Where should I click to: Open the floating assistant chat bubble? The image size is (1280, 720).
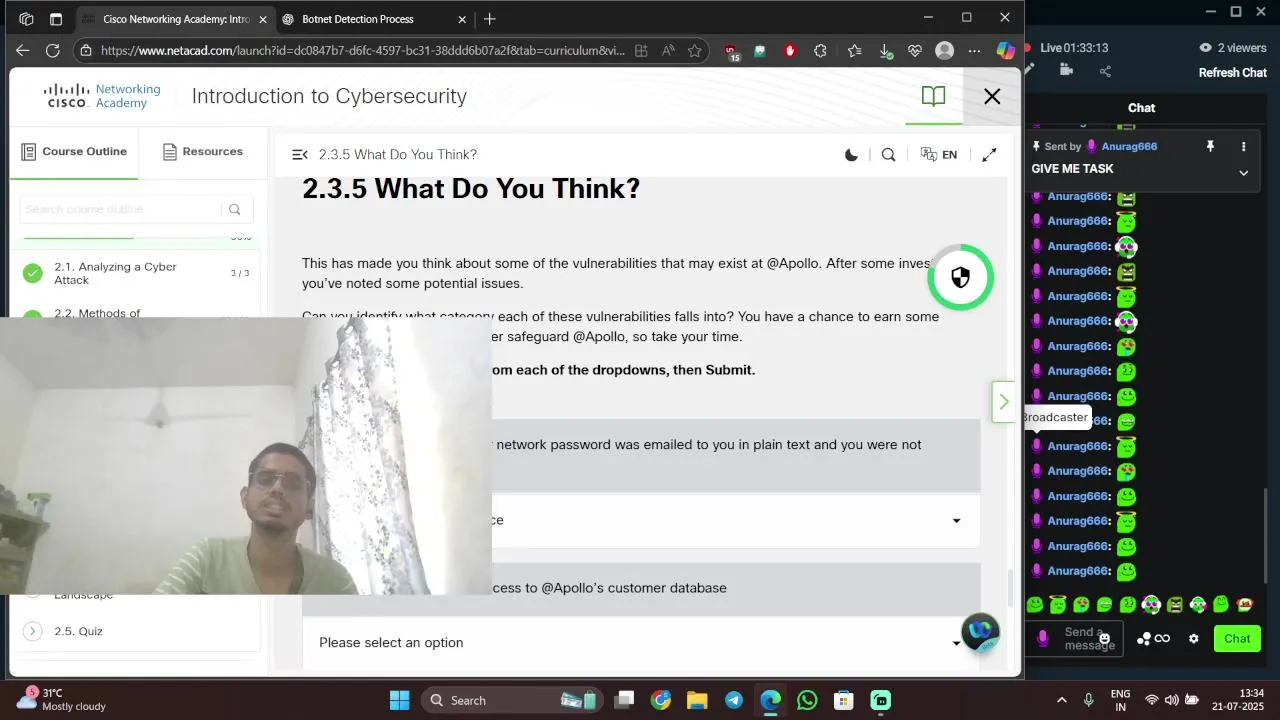pos(980,632)
